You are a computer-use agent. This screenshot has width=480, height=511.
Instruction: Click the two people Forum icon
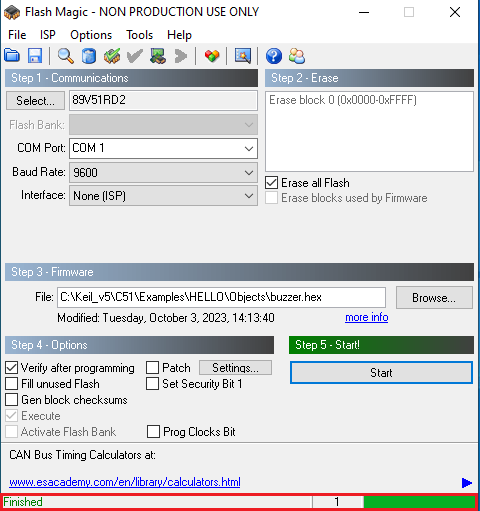pyautogui.click(x=297, y=56)
